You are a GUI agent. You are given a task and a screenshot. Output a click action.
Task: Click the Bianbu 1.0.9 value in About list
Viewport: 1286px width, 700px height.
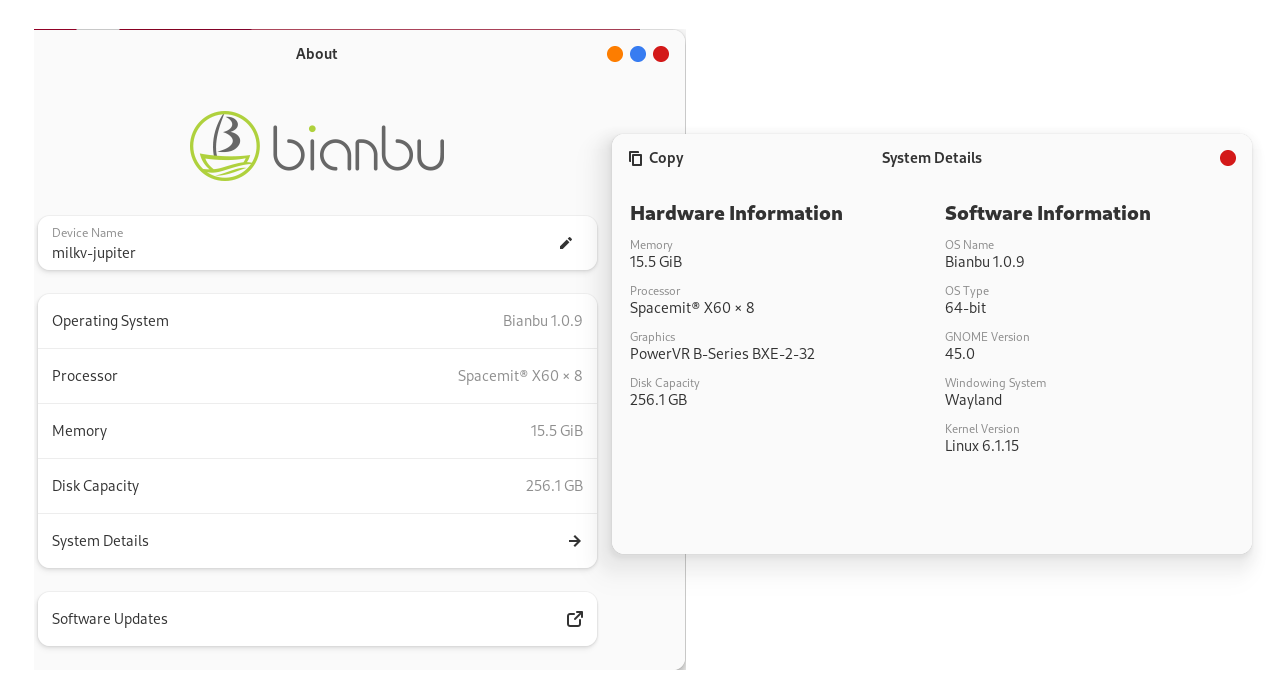pos(543,321)
